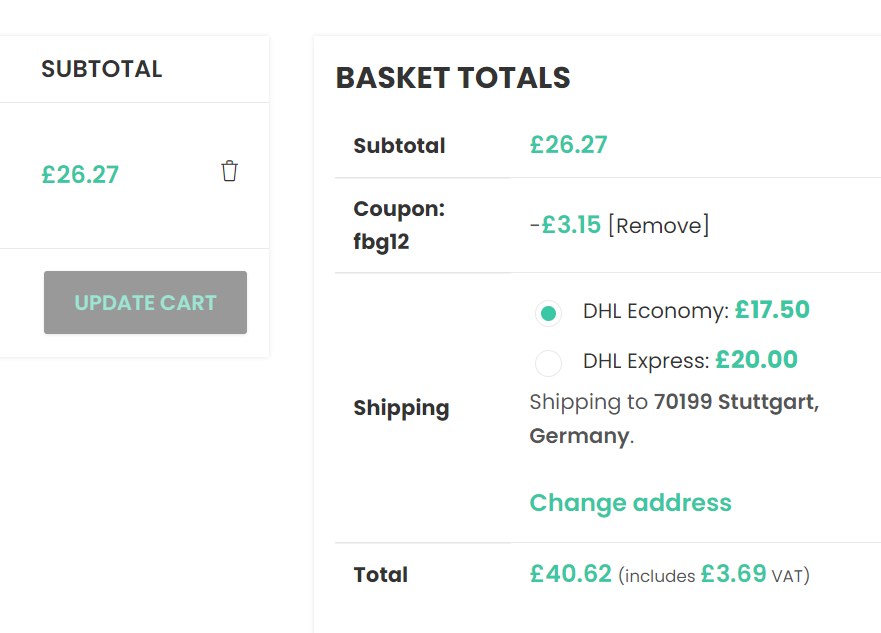Click the Subtotal amount in basket totals
881x633 pixels.
click(568, 145)
